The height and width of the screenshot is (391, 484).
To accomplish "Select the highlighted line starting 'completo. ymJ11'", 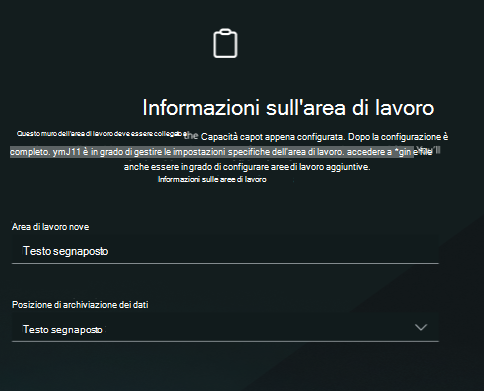I will click(x=212, y=152).
